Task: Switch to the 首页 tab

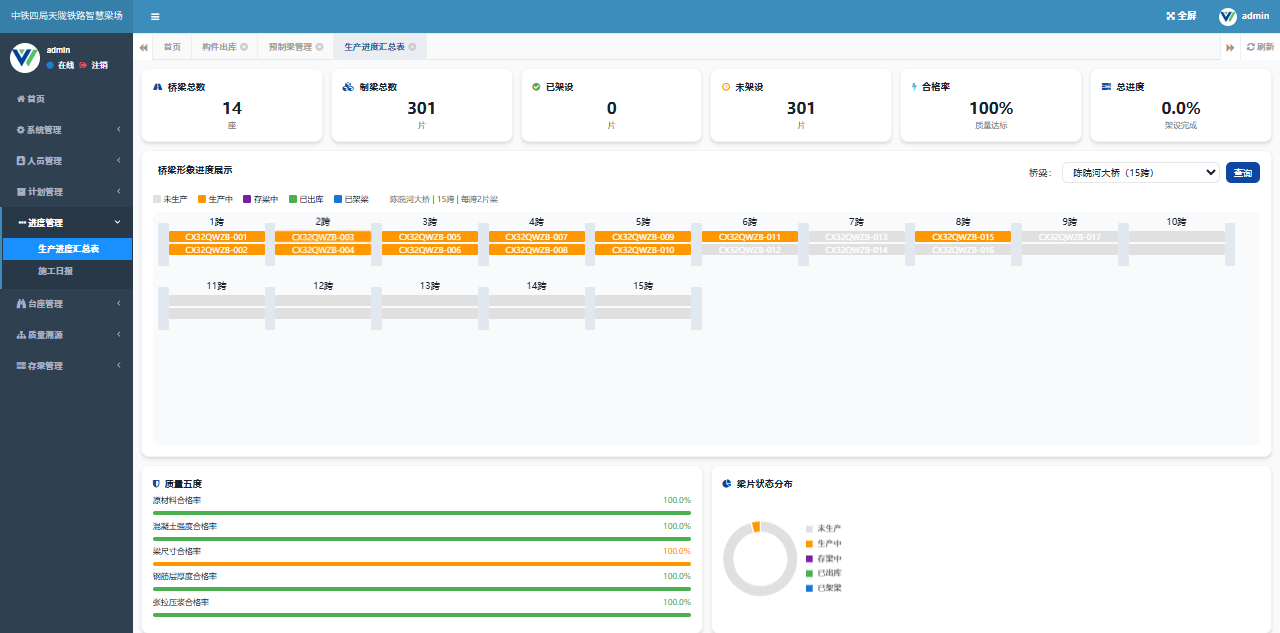Action: pos(172,47)
